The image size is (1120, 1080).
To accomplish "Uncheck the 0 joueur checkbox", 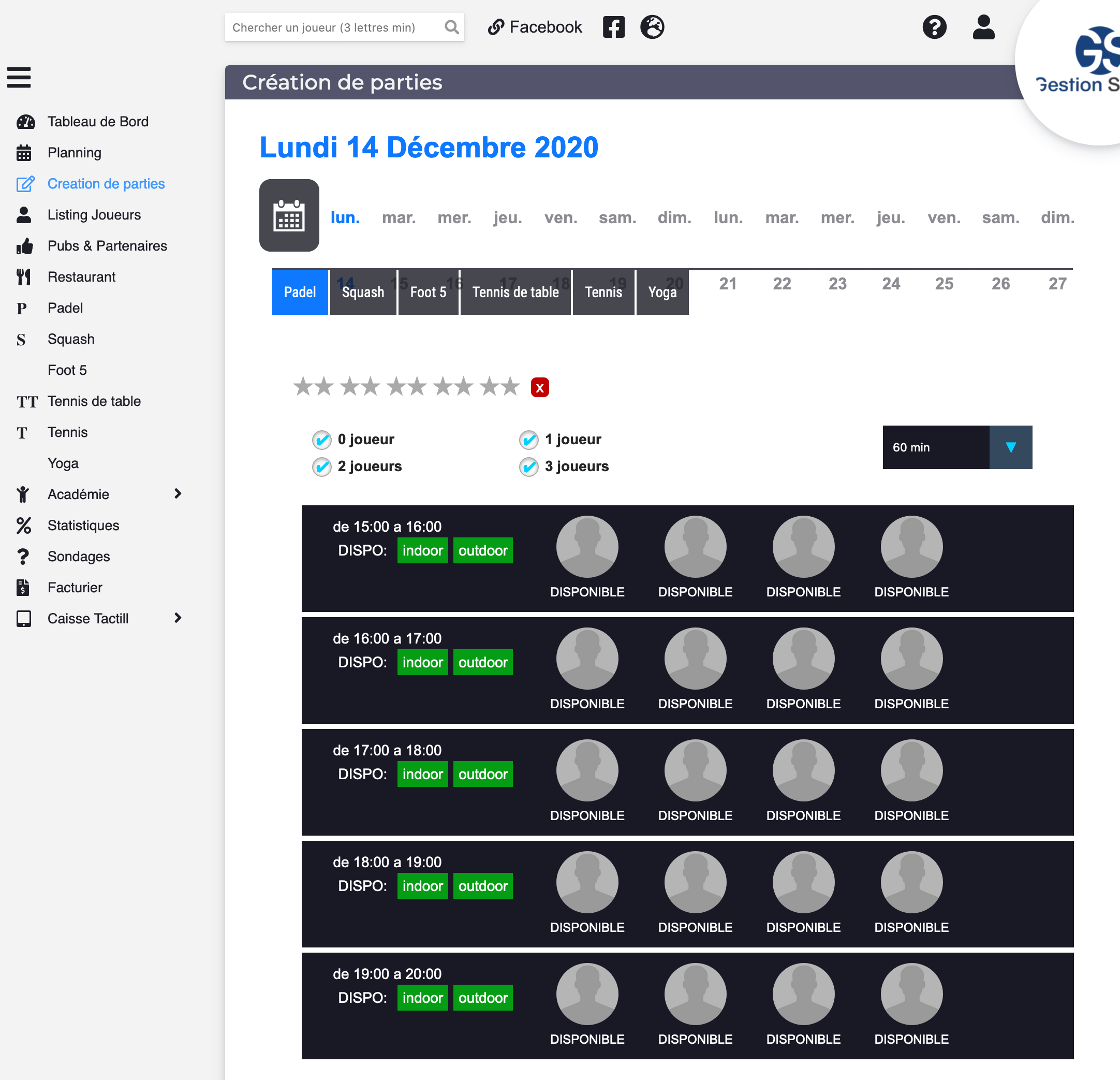I will [x=322, y=440].
